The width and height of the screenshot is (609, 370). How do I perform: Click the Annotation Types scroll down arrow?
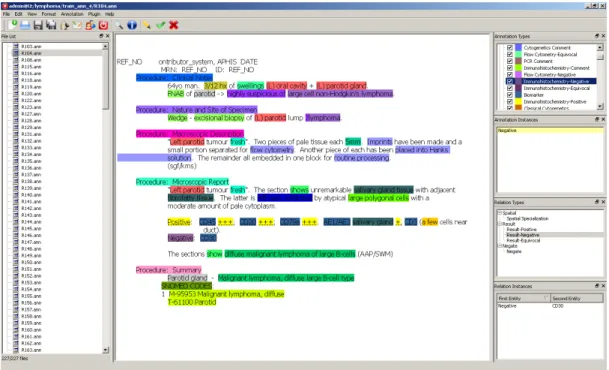[600, 106]
